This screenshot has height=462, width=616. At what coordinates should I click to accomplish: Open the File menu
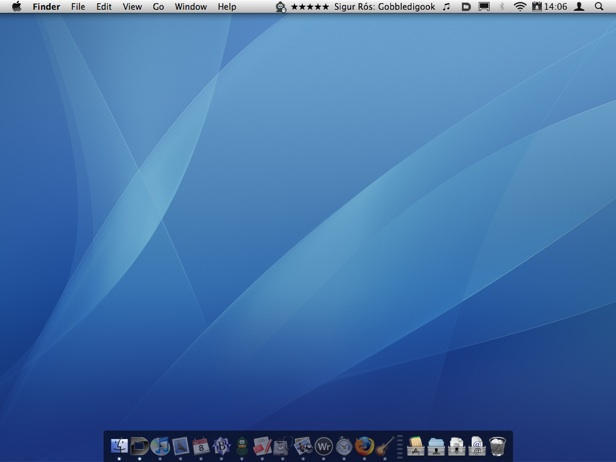(x=78, y=7)
